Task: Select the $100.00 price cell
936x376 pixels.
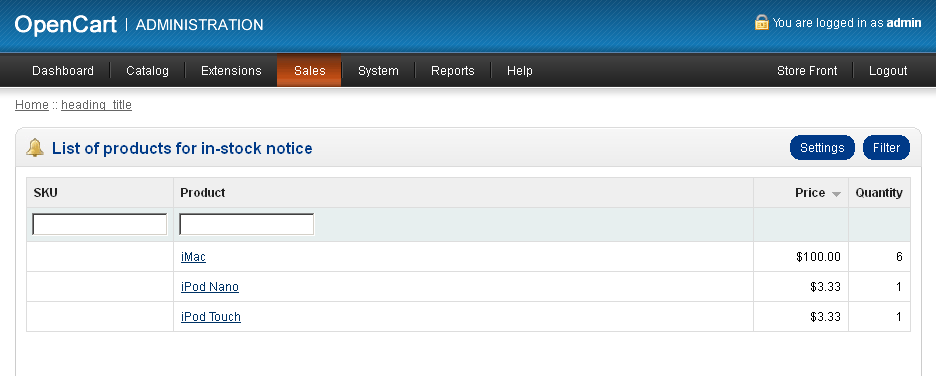Action: coord(800,257)
